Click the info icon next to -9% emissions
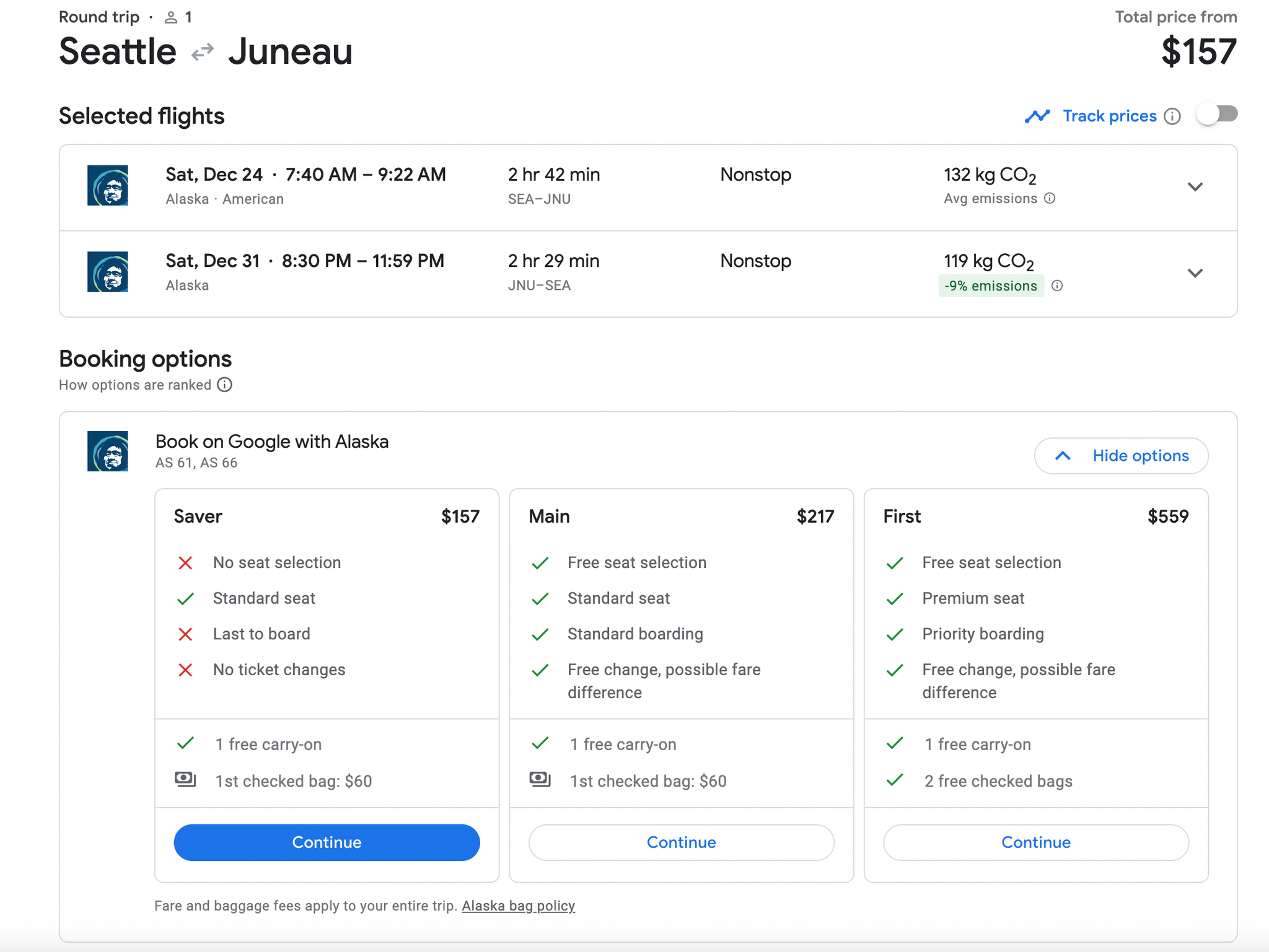This screenshot has height=952, width=1269. coord(1058,286)
